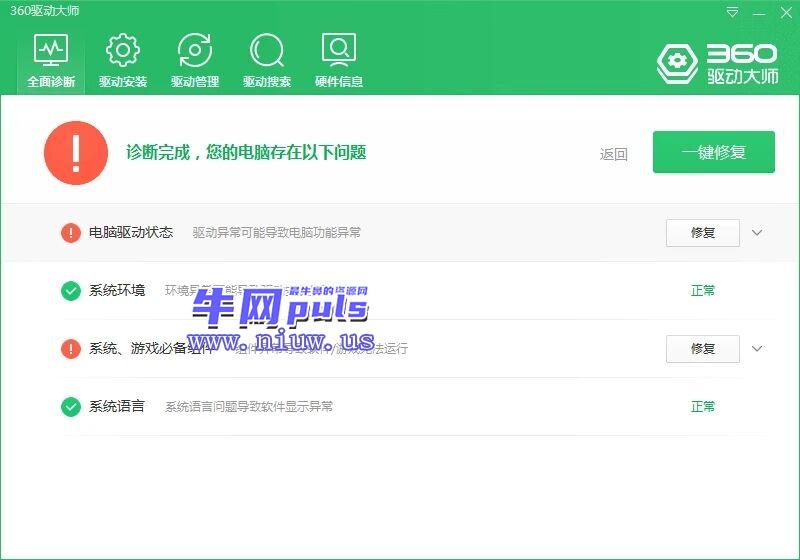
Task: Select the 系统语言 row label
Action: [x=117, y=406]
